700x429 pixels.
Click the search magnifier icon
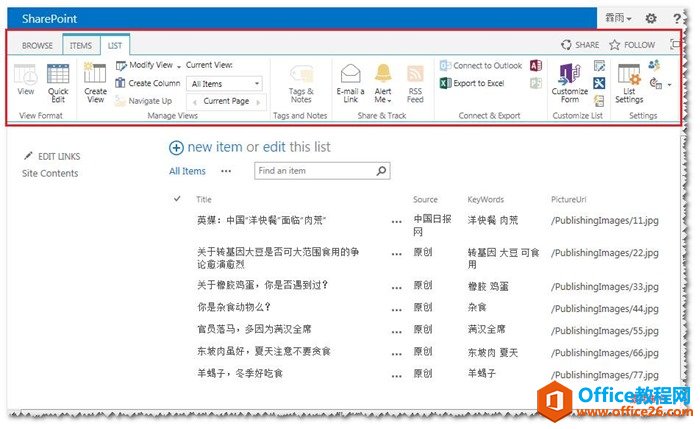point(381,171)
